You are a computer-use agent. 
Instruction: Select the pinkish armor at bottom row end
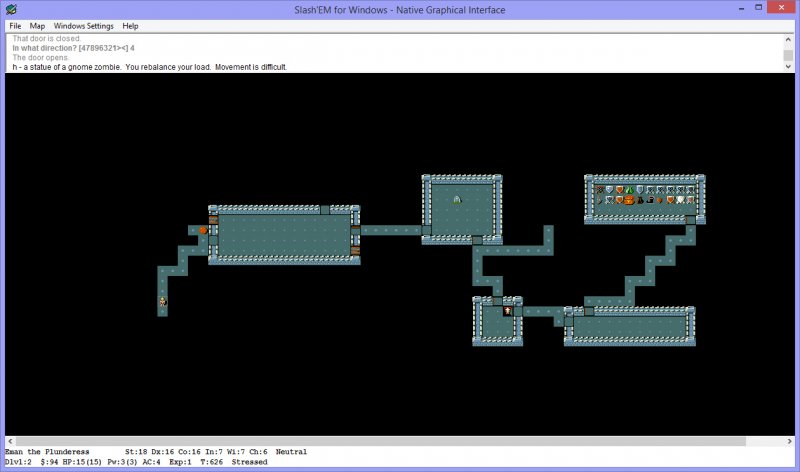click(690, 200)
